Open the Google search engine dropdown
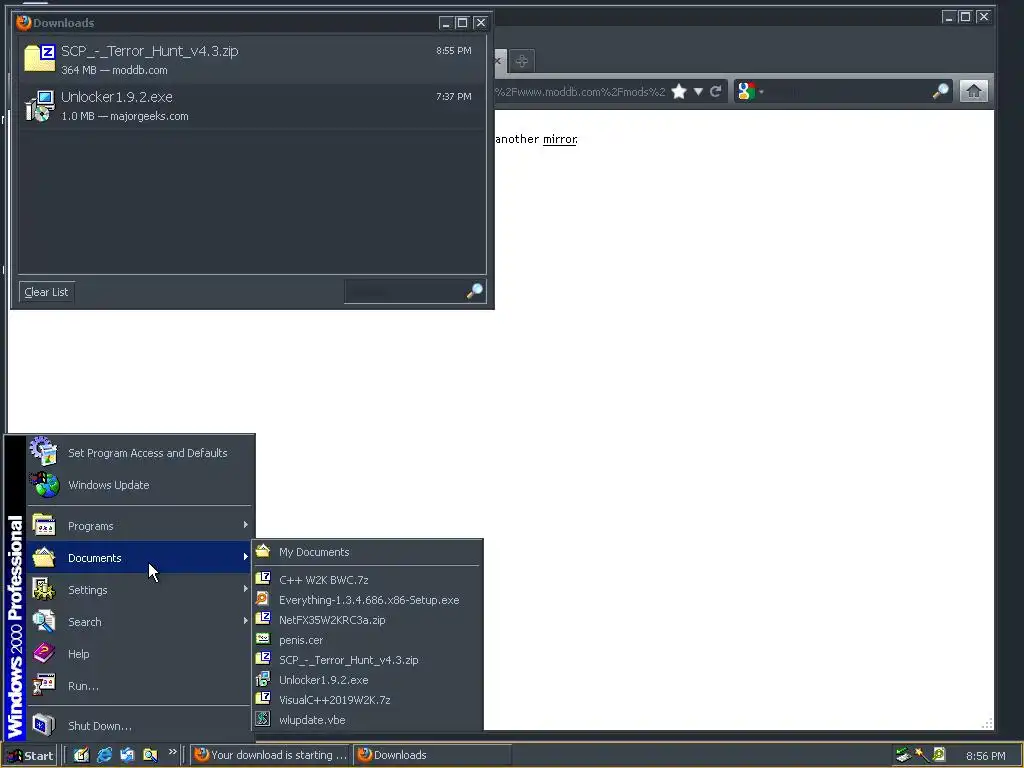Image resolution: width=1024 pixels, height=768 pixels. pos(750,91)
